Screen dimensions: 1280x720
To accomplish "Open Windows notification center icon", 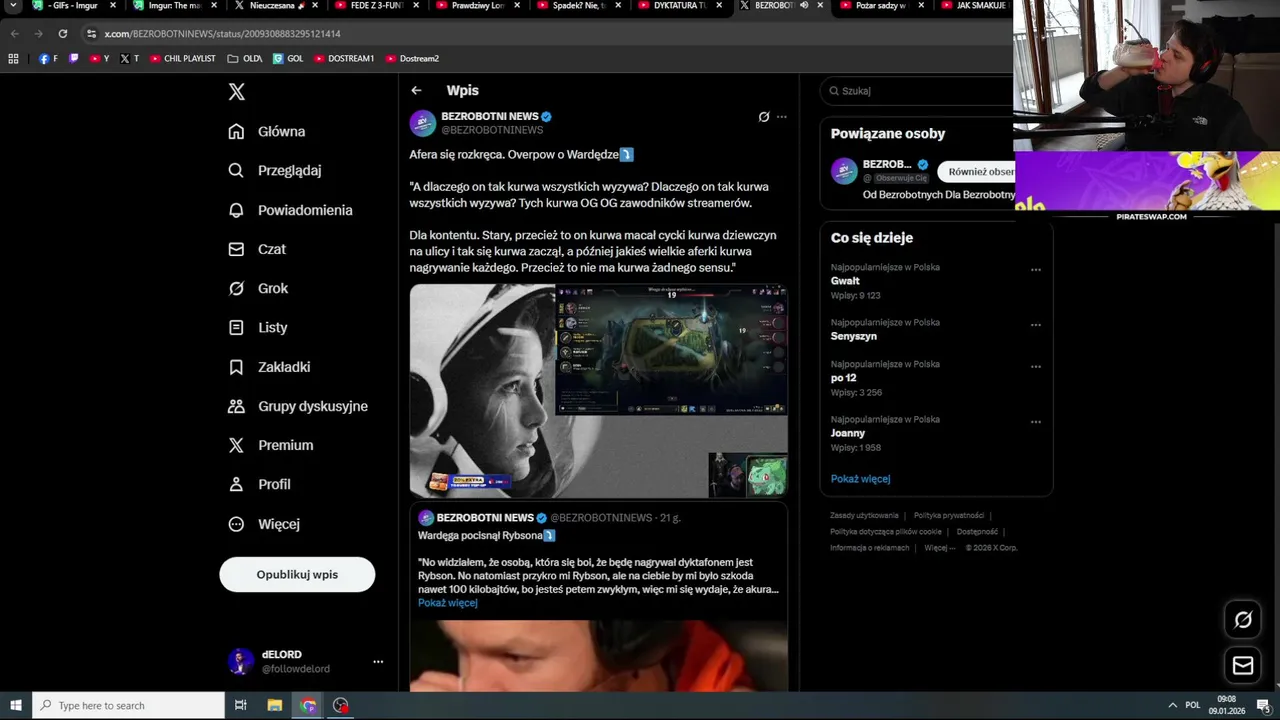I will click(x=1263, y=705).
